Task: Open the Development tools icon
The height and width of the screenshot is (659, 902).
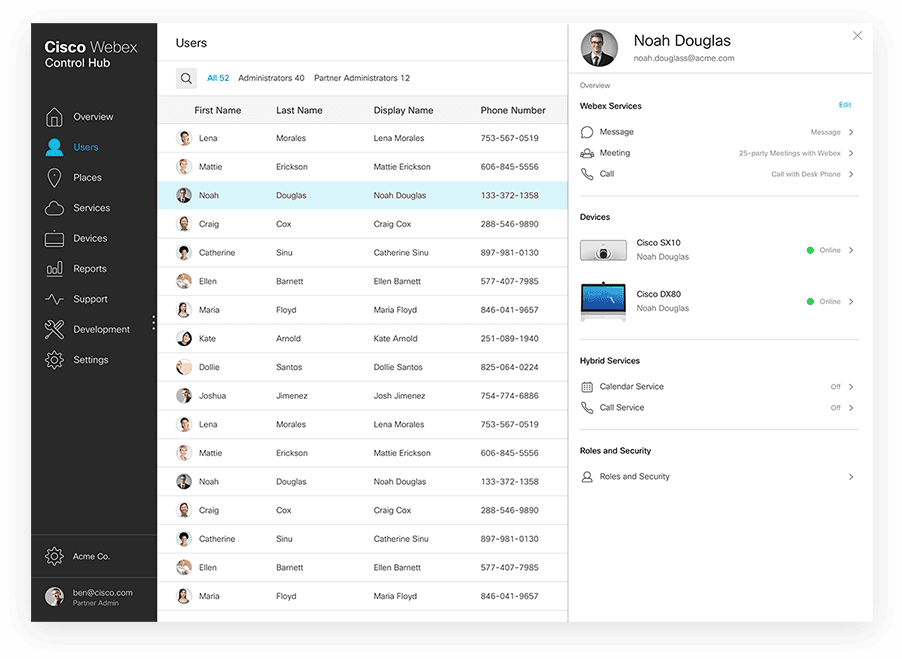Action: 54,330
